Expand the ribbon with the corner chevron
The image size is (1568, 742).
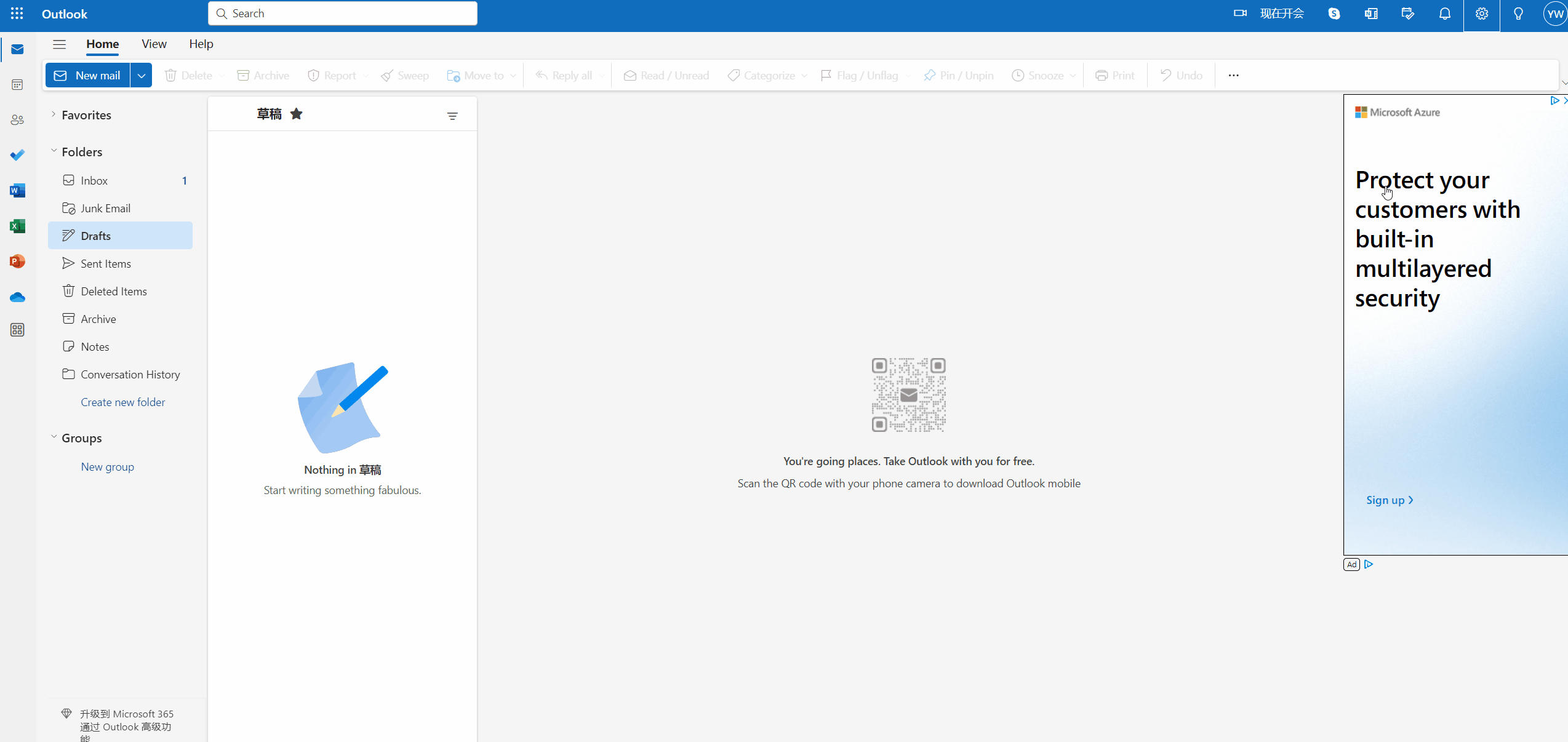click(1564, 82)
